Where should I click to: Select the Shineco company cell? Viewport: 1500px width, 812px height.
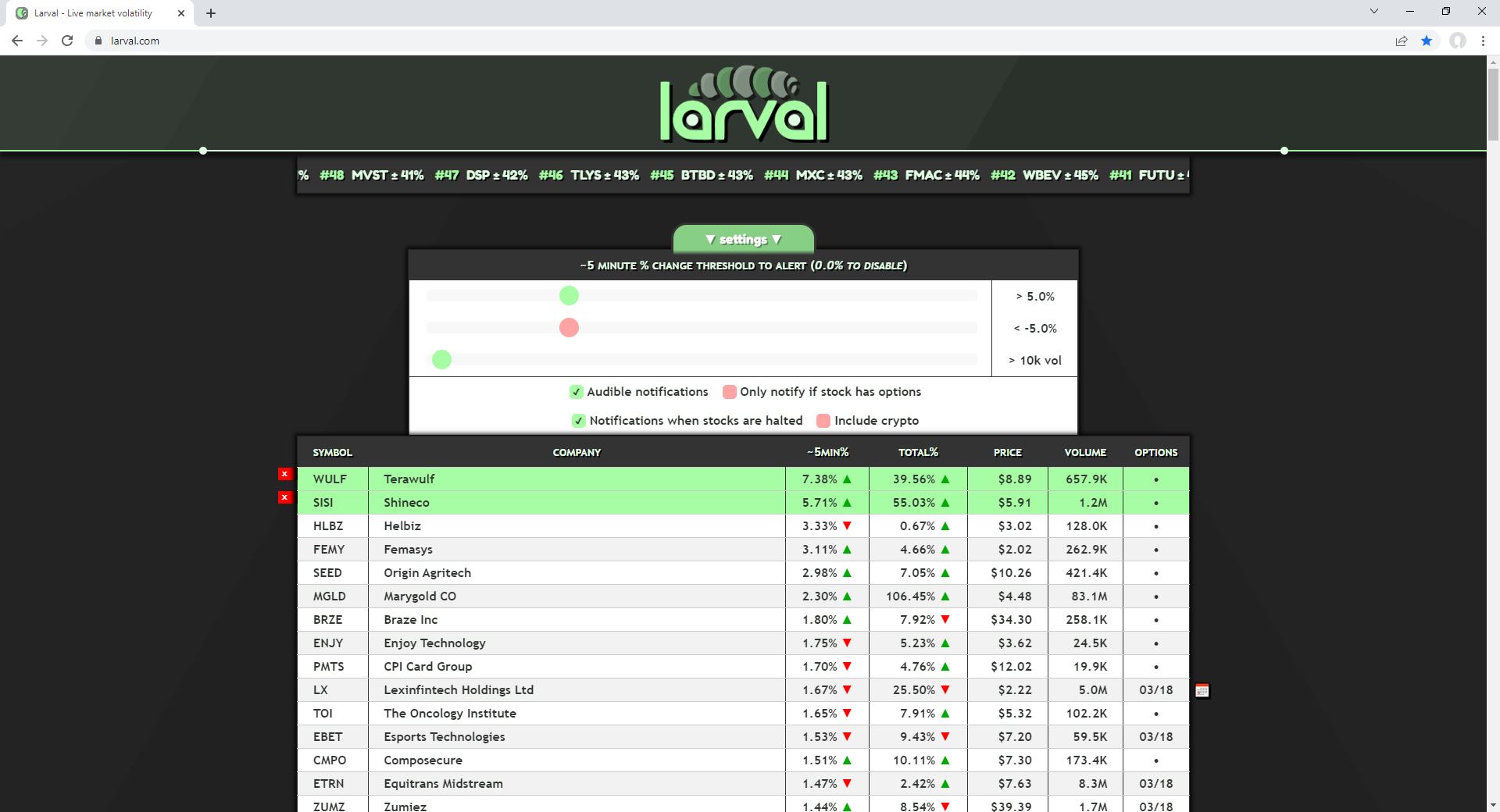[x=577, y=503]
